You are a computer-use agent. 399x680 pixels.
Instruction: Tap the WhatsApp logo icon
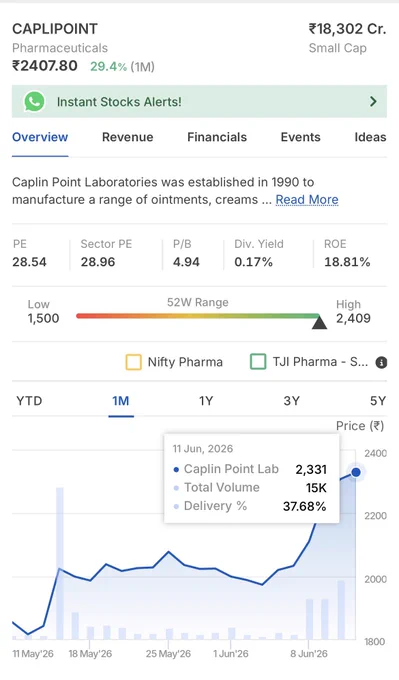(35, 101)
